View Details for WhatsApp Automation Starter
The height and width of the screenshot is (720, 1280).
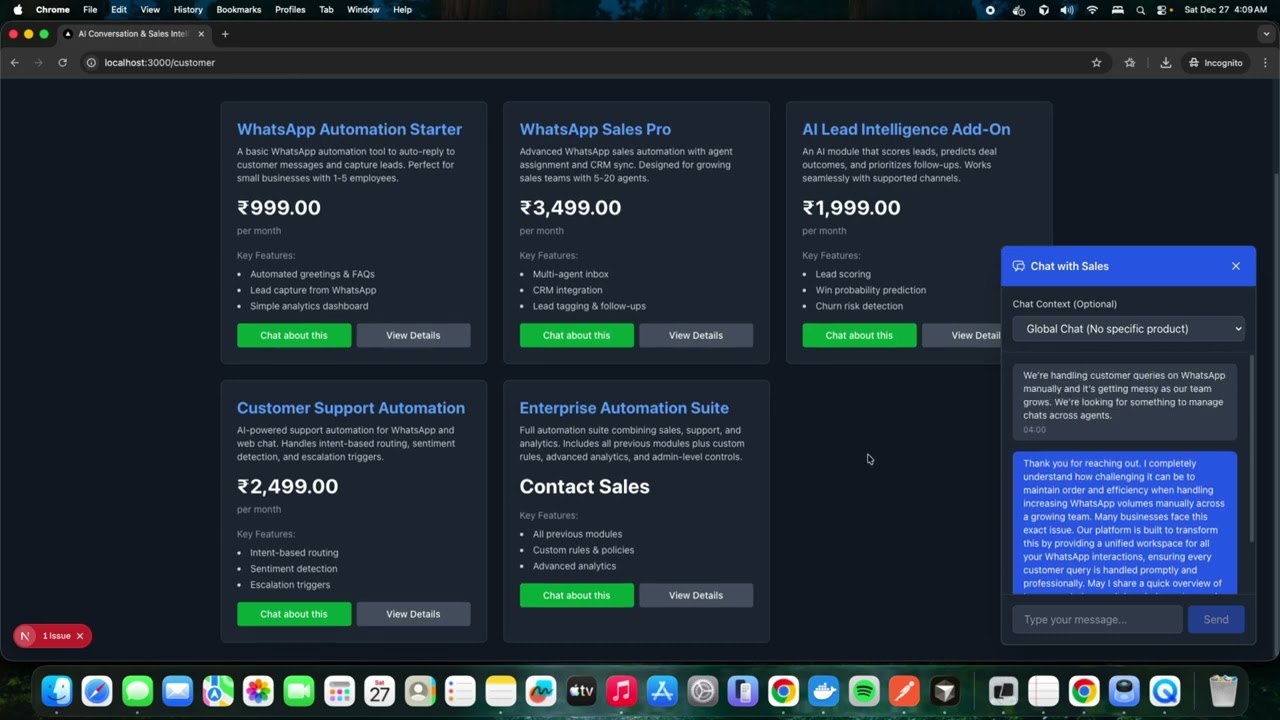click(413, 335)
